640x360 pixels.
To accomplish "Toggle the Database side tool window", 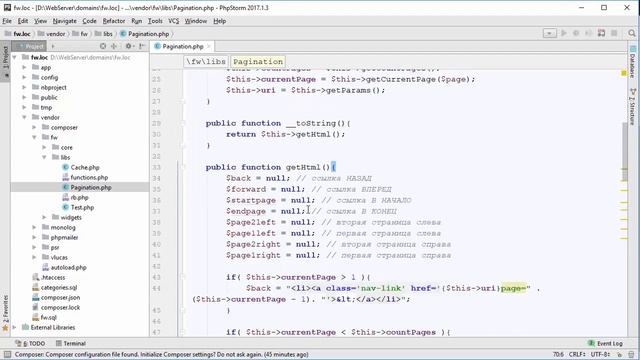I will pyautogui.click(x=633, y=62).
